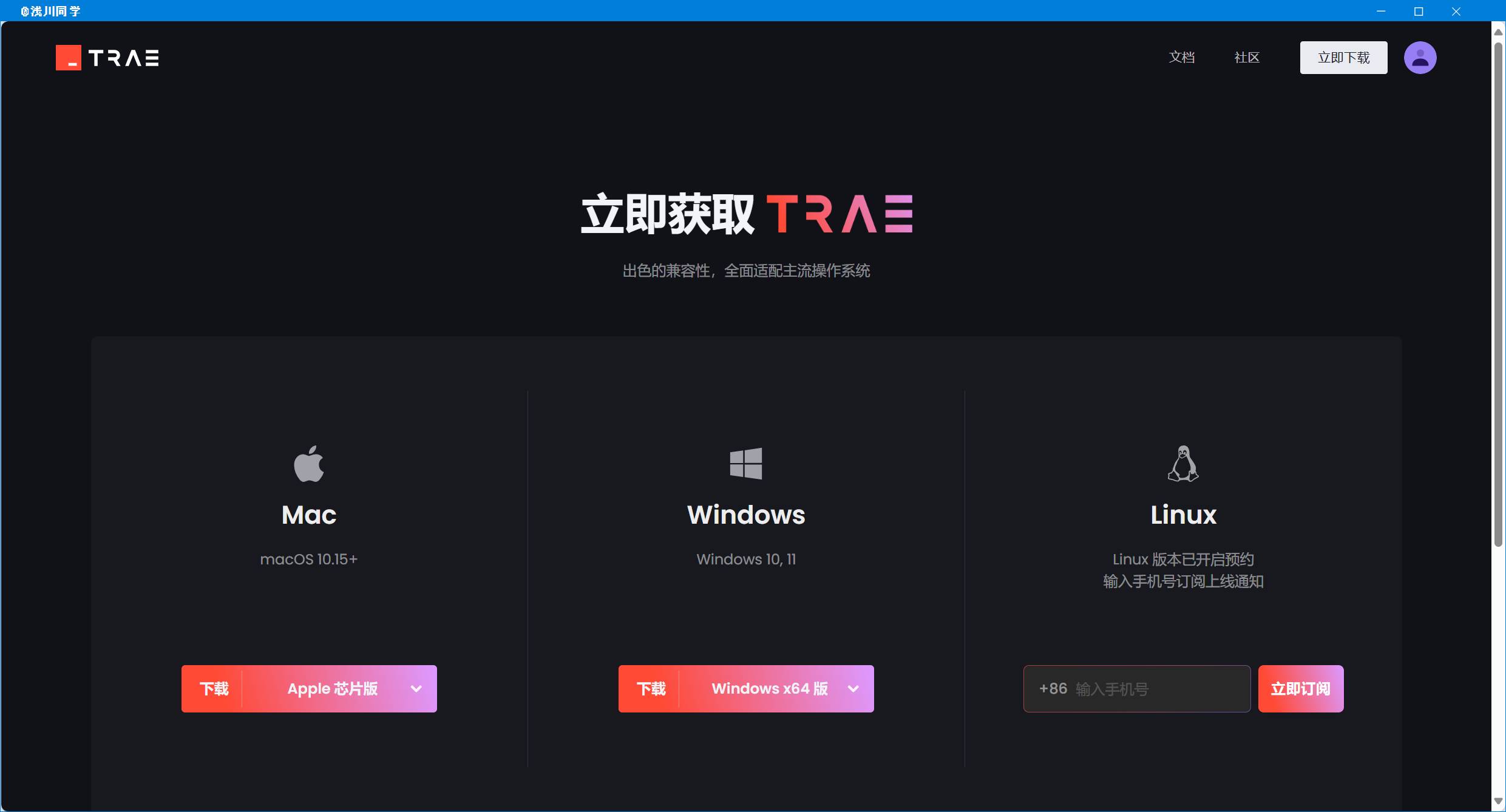Click the Linux 版本已开启预约 text

(1183, 559)
